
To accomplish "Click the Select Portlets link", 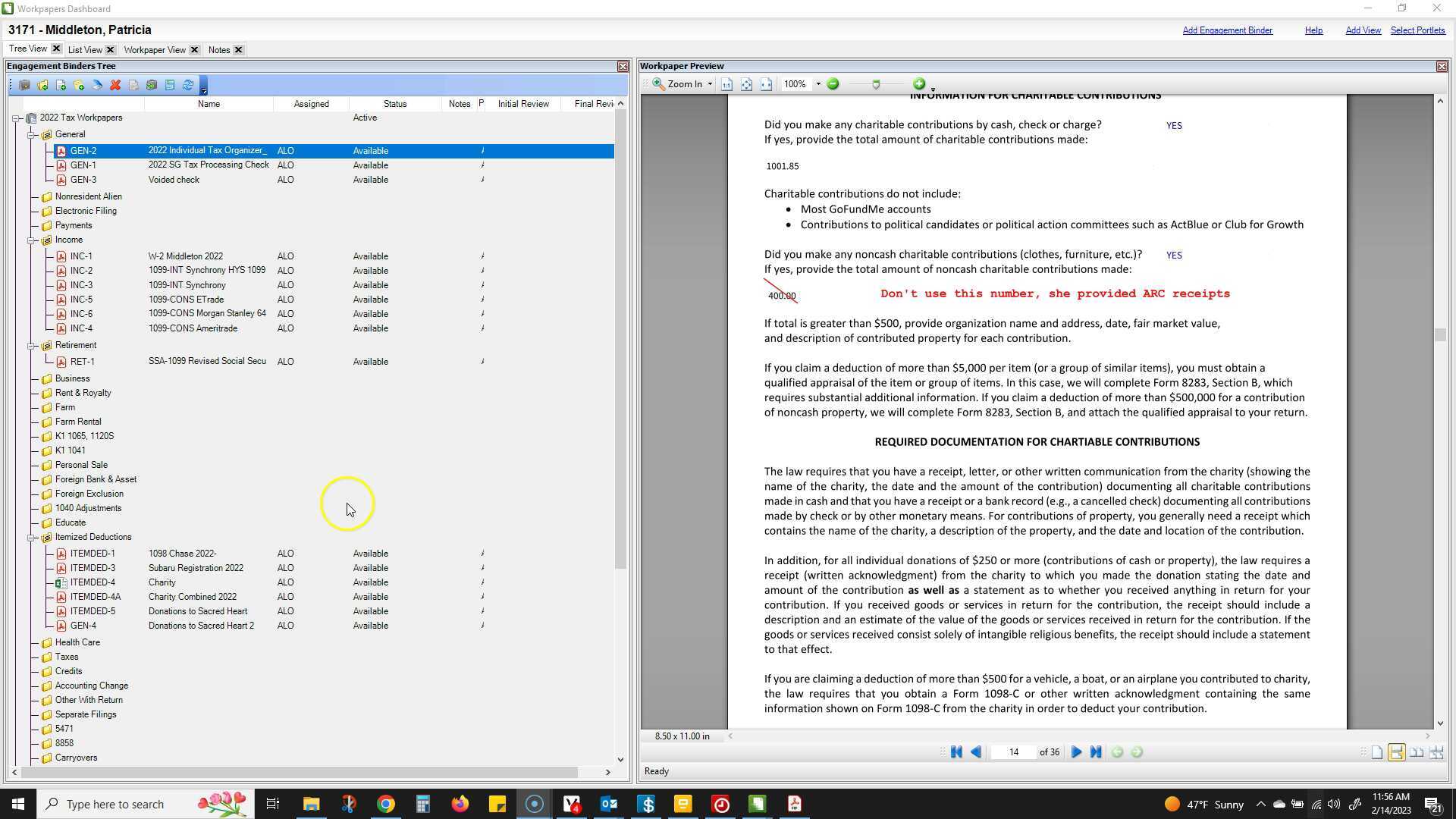I will (x=1417, y=30).
